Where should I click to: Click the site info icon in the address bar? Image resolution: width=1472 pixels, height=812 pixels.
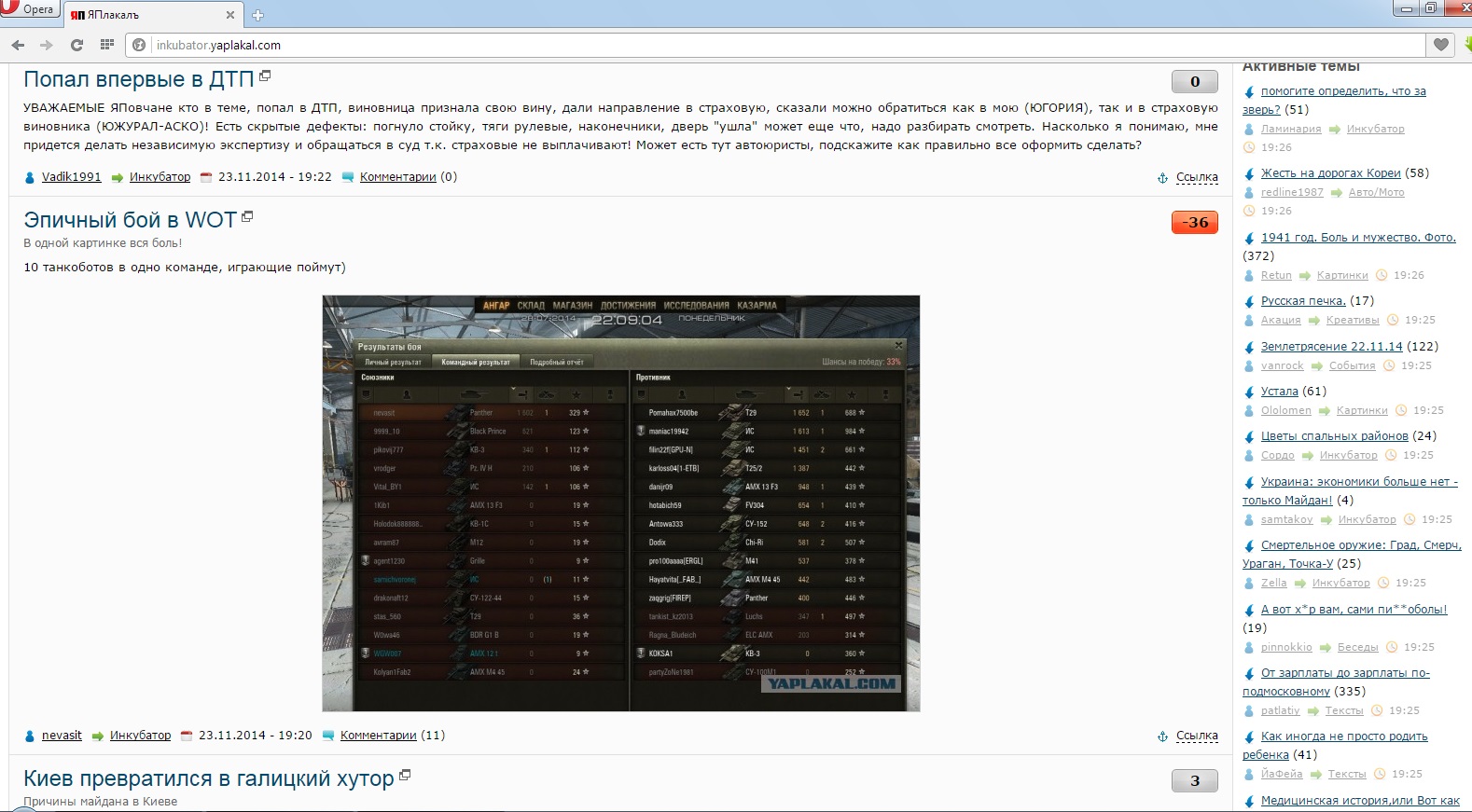click(x=139, y=45)
